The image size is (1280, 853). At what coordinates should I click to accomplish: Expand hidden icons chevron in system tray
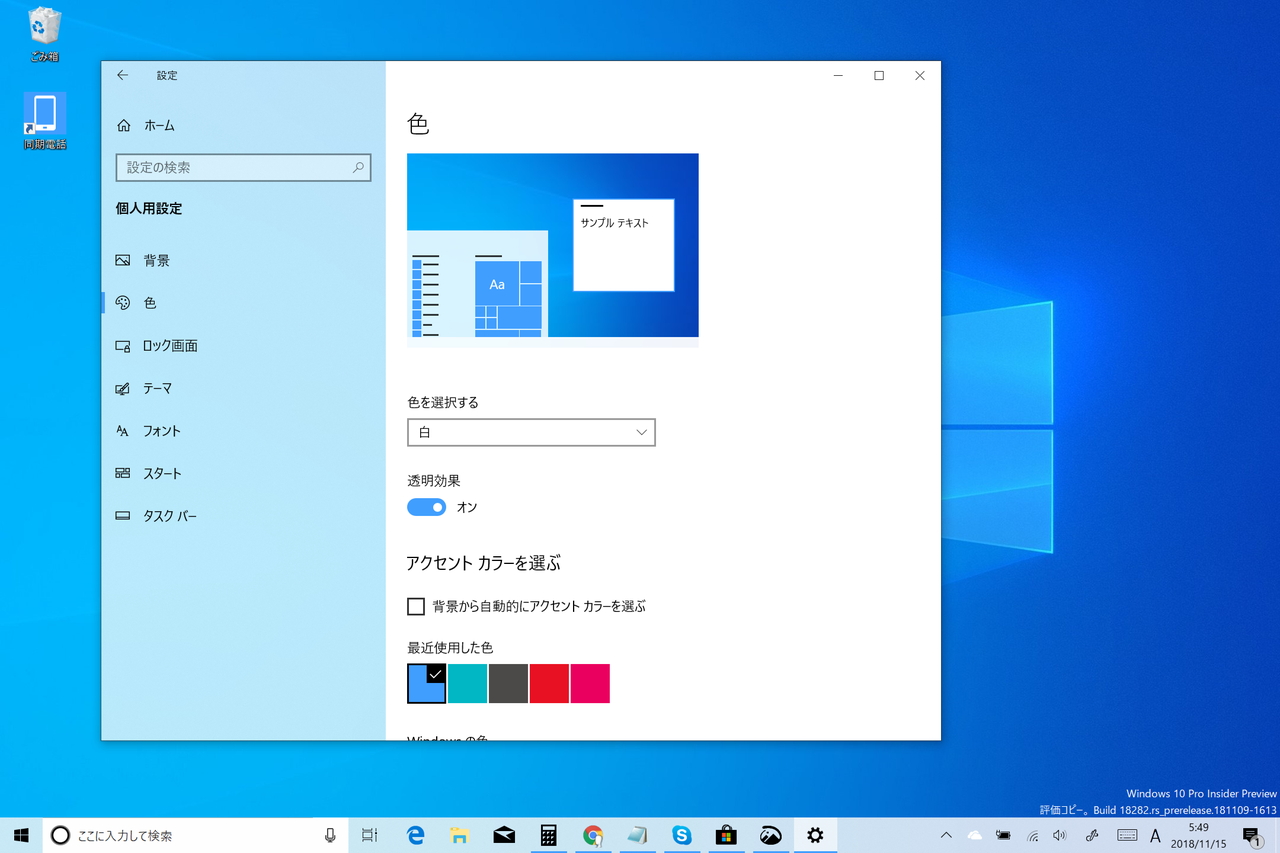click(945, 835)
